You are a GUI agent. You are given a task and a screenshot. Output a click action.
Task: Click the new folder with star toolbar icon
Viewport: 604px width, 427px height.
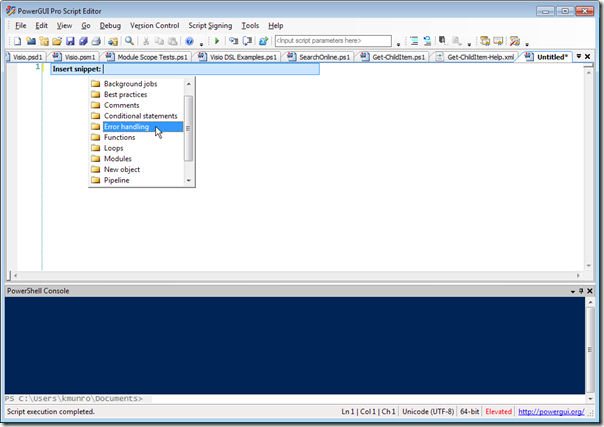pos(44,41)
